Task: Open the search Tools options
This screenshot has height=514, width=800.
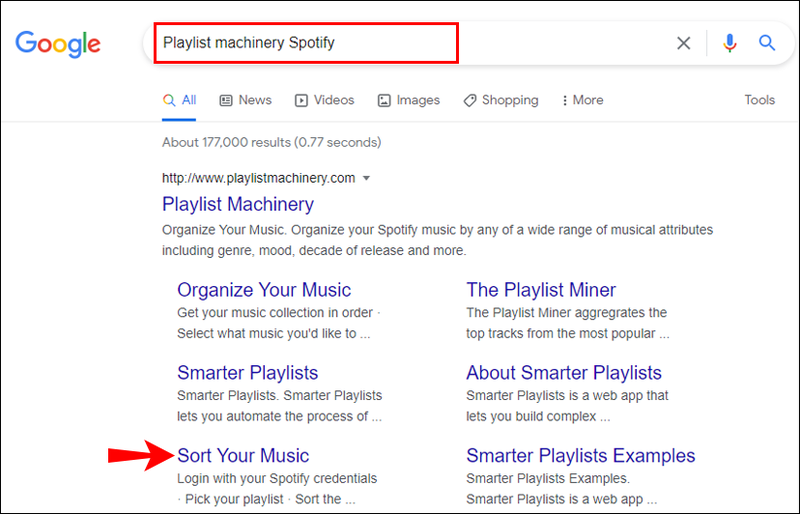Action: [759, 100]
